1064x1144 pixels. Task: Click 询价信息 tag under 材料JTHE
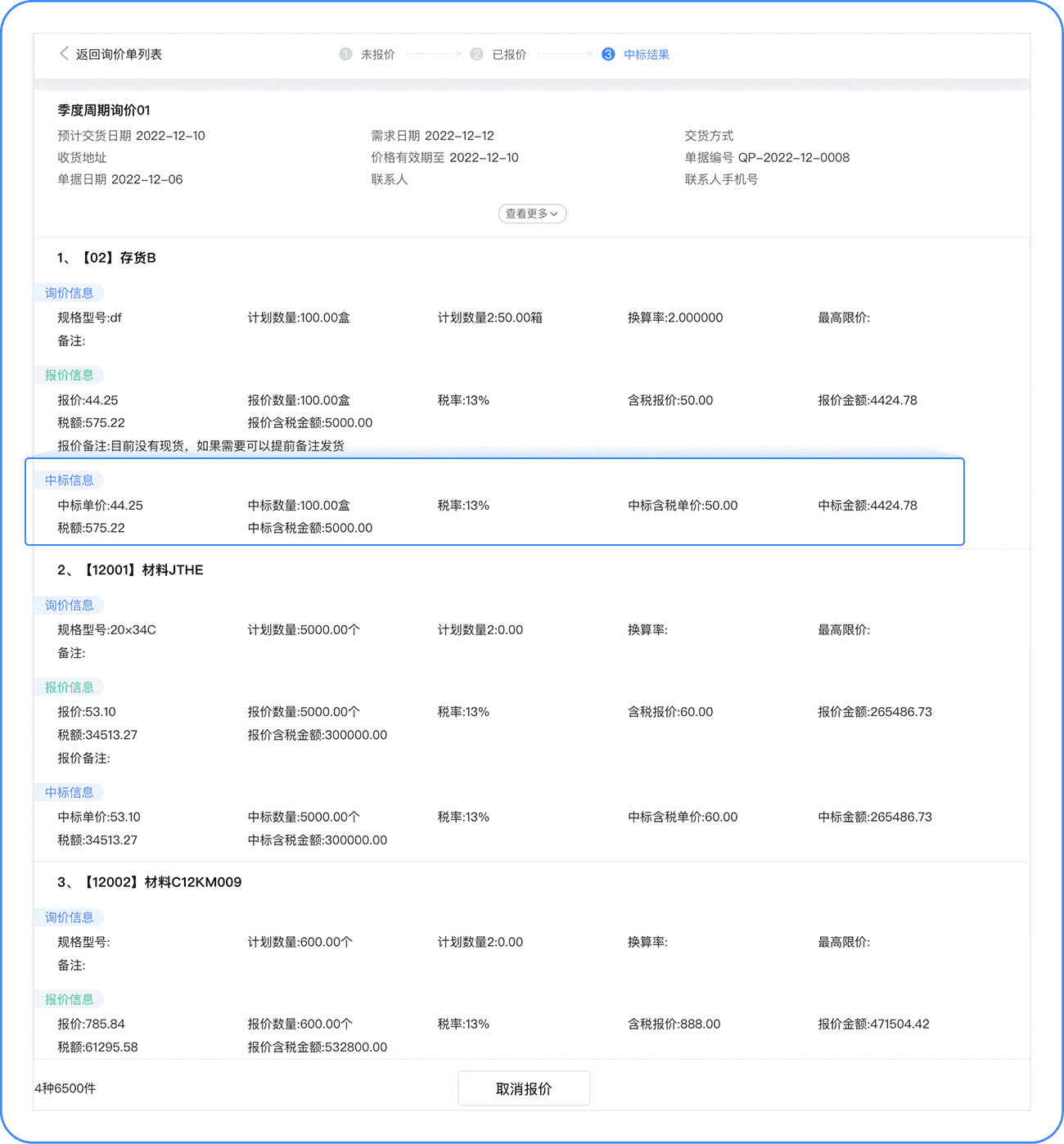(69, 606)
